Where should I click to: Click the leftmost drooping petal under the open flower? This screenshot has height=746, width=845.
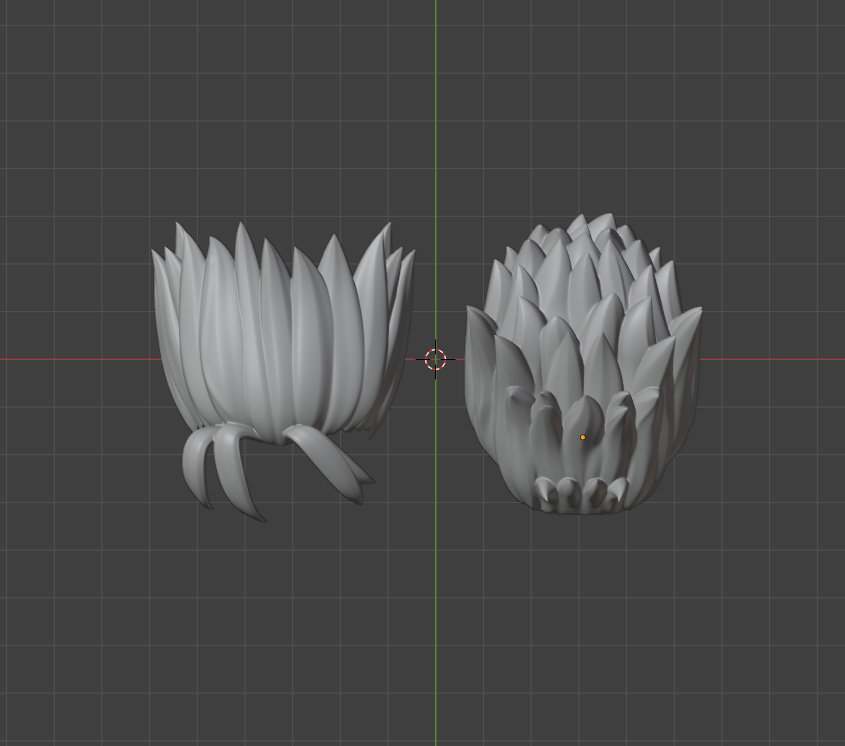pos(197,470)
